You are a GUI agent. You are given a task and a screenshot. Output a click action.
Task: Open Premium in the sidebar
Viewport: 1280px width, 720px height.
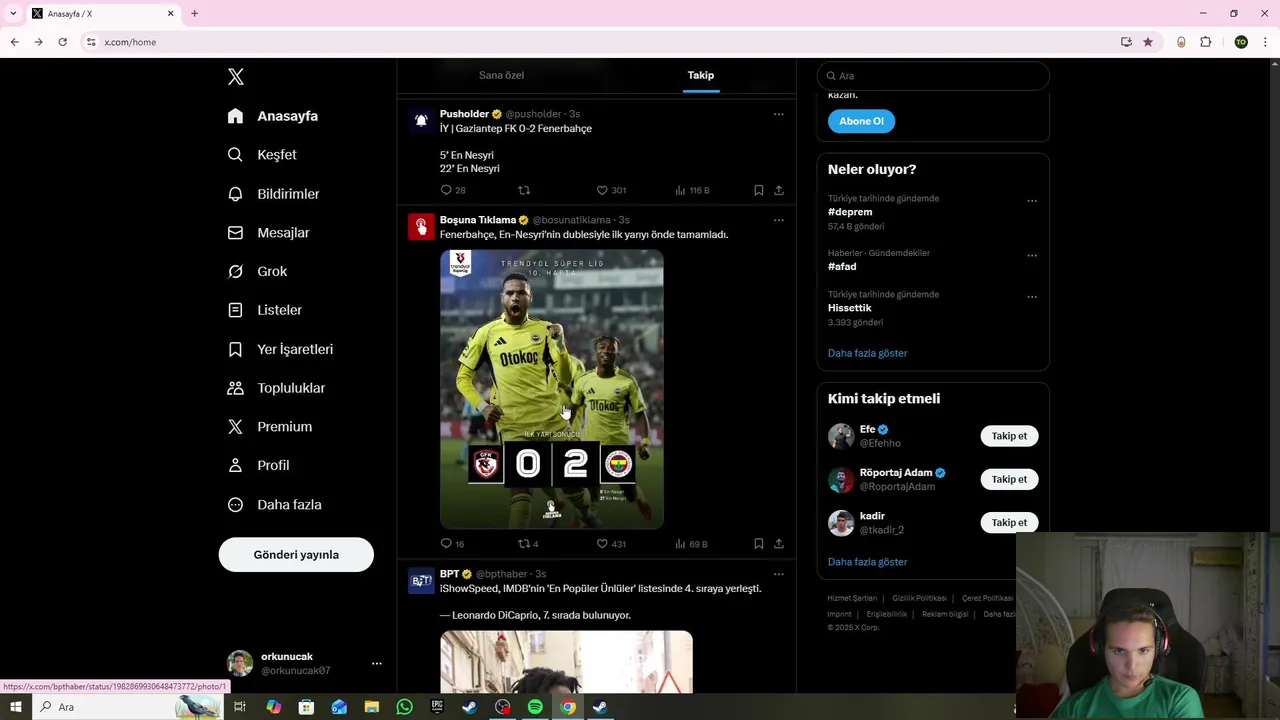click(270, 427)
